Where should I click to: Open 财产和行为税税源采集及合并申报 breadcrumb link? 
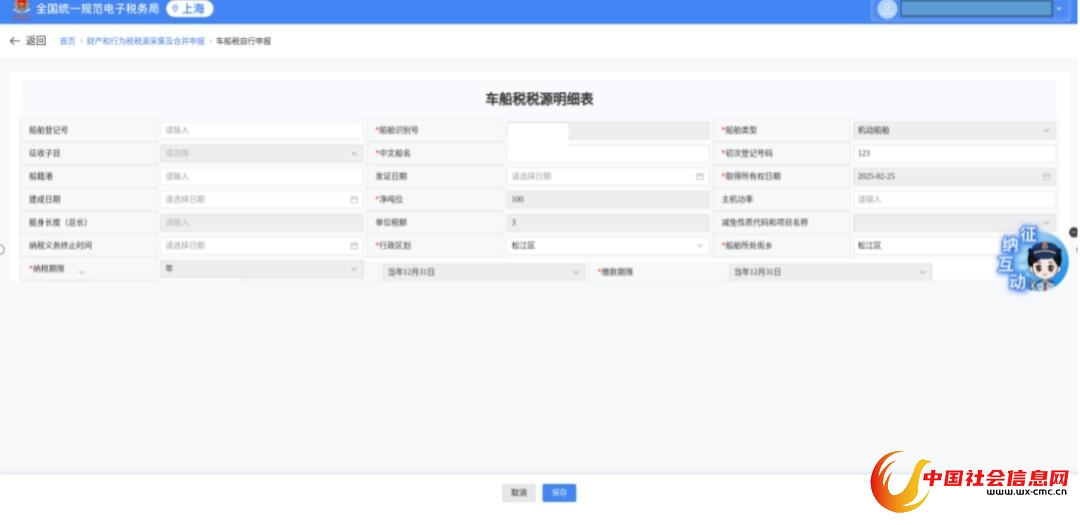click(145, 41)
